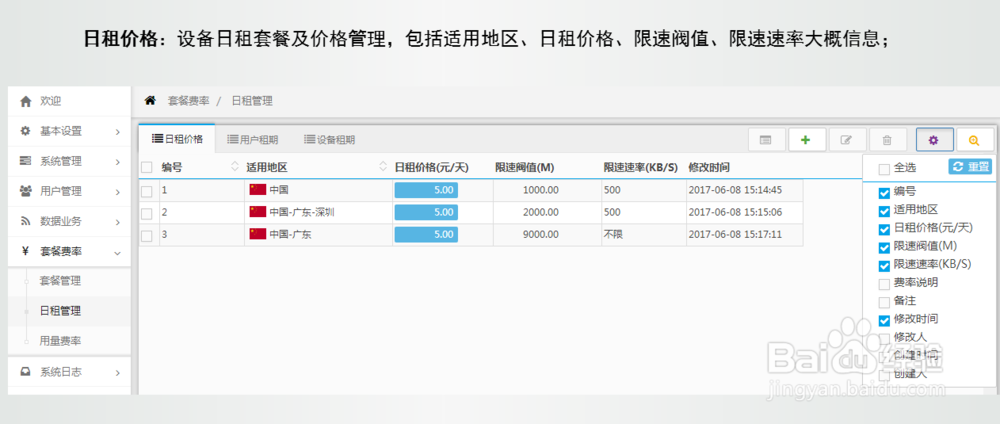Uncheck 限速阀值(M) column checkbox
Image resolution: width=1000 pixels, height=424 pixels.
click(884, 247)
